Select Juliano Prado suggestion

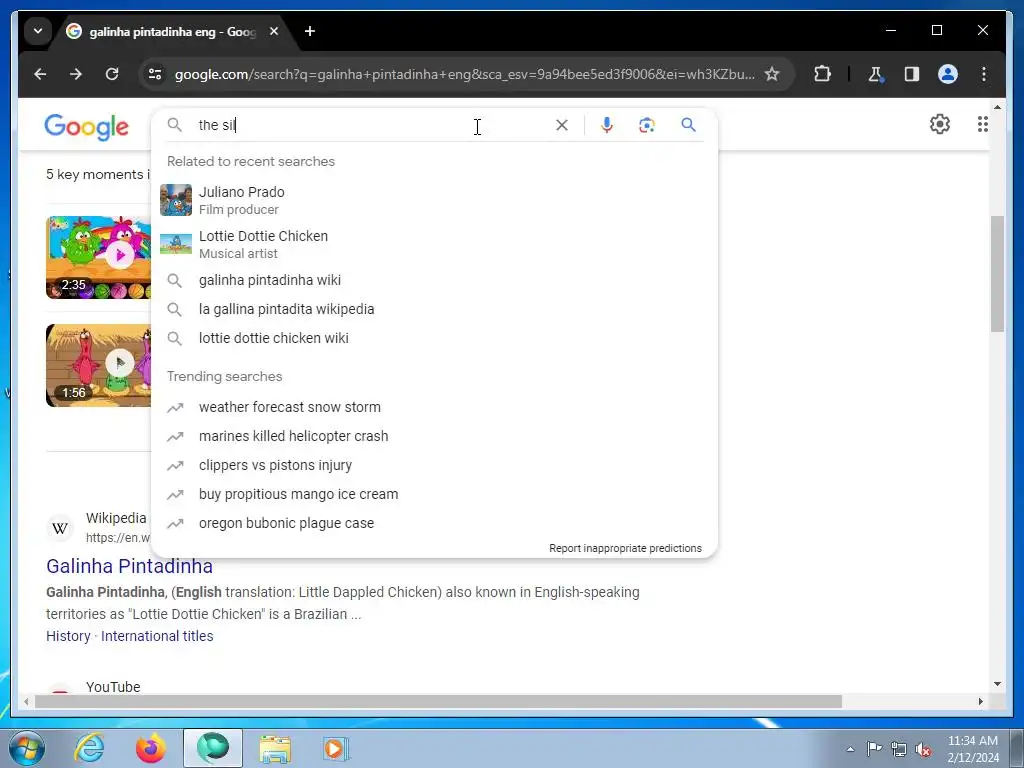click(434, 200)
